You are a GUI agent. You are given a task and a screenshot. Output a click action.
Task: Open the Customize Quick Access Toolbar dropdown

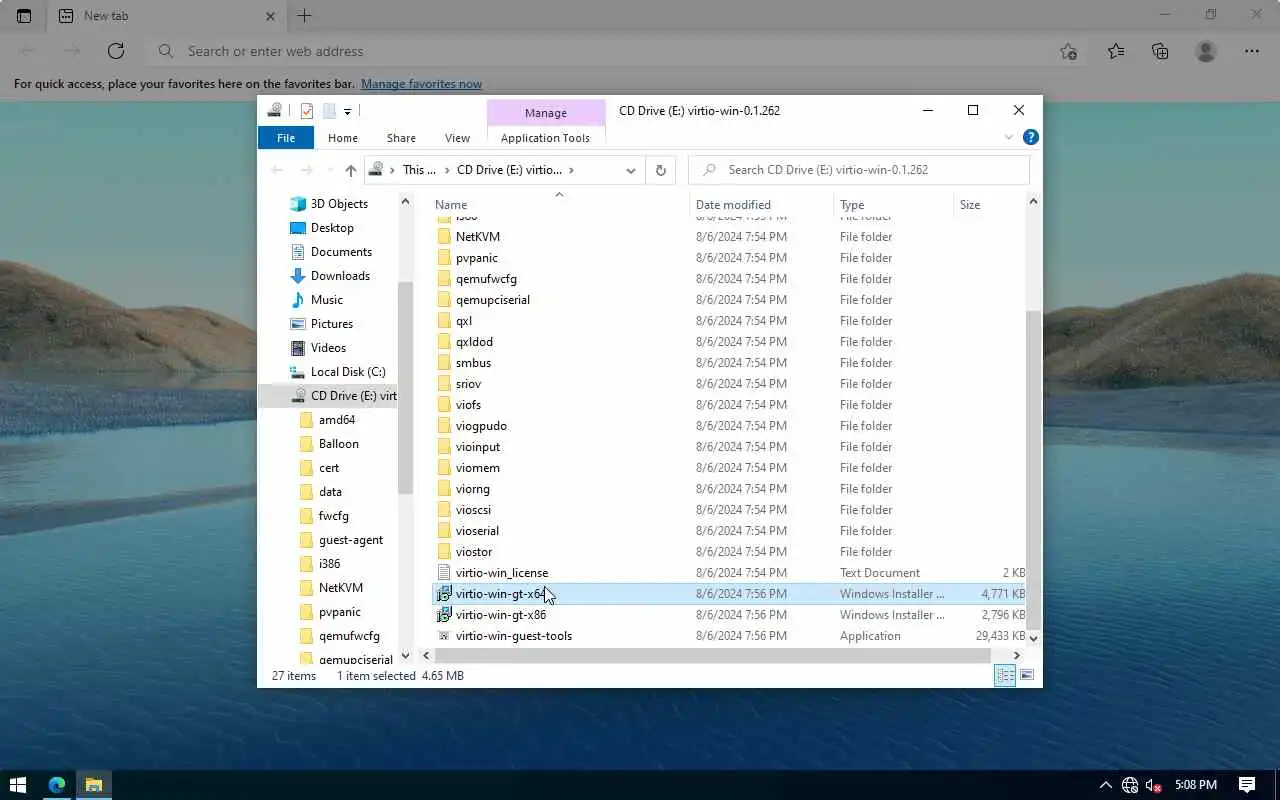coord(347,111)
